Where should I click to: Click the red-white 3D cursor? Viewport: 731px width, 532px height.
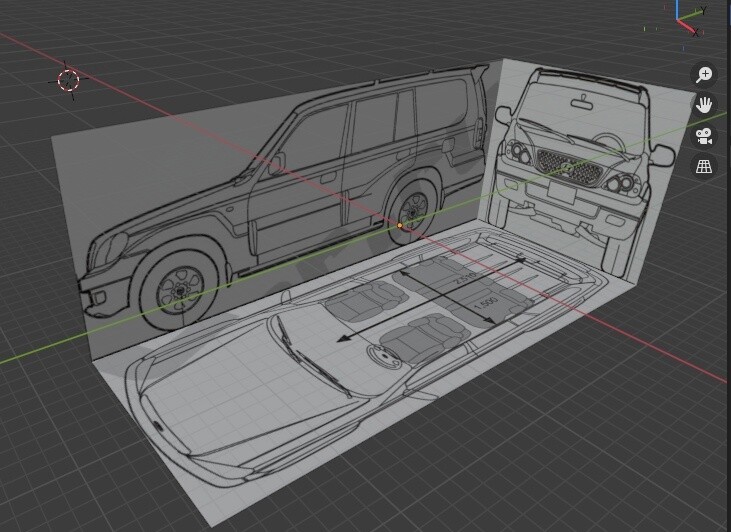pyautogui.click(x=69, y=80)
